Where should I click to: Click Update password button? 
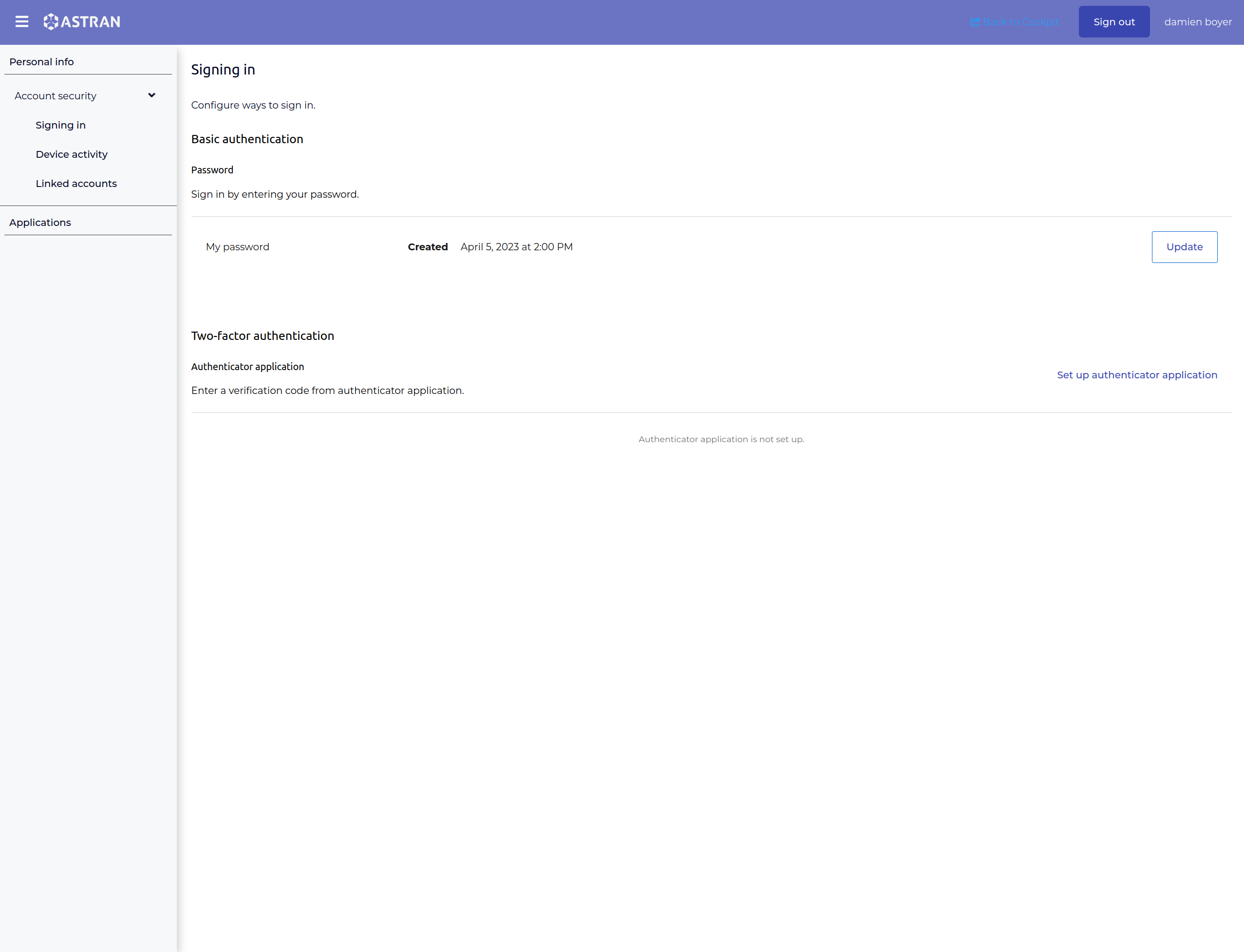click(1185, 247)
